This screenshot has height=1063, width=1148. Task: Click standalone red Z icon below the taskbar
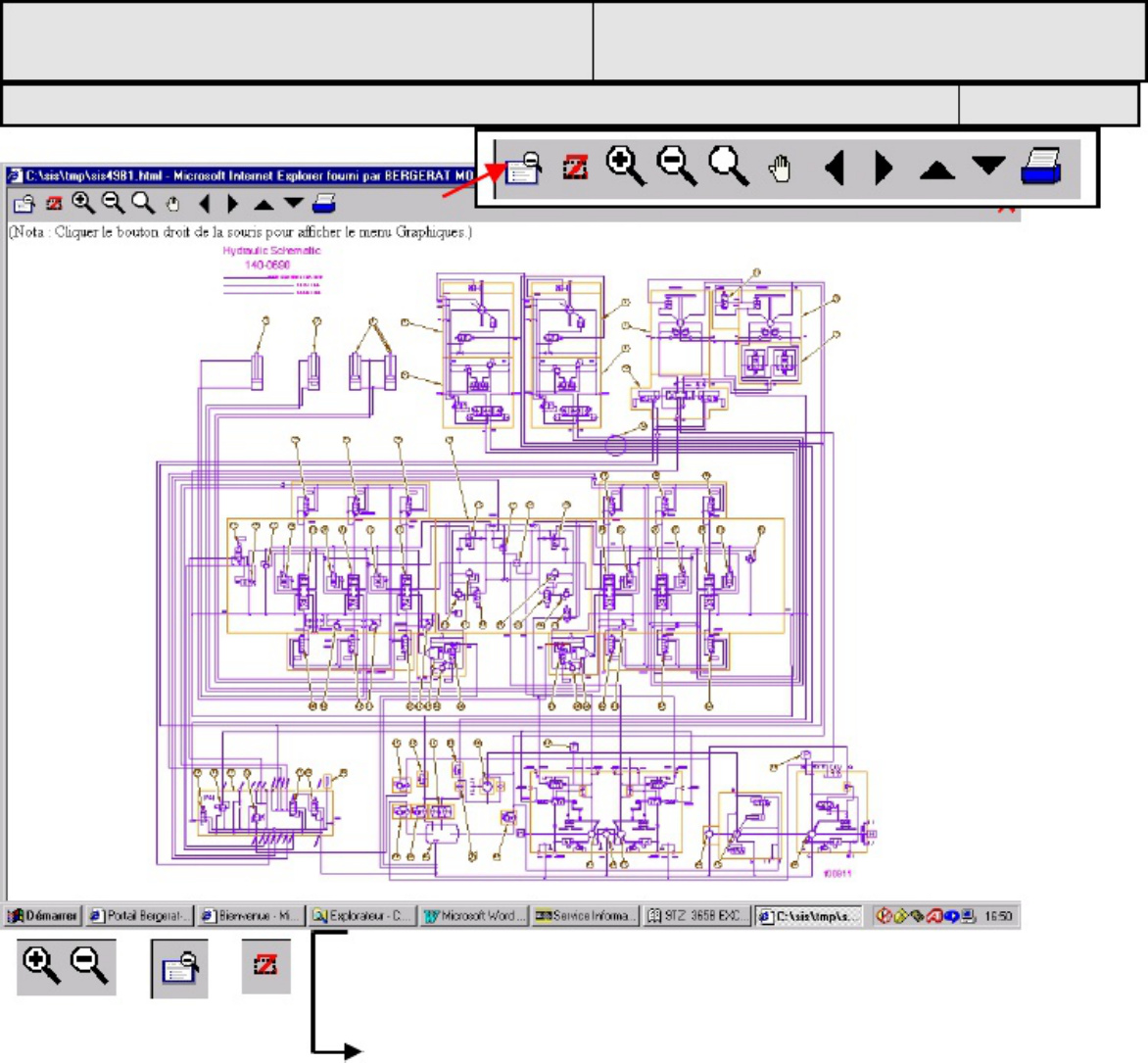[265, 966]
